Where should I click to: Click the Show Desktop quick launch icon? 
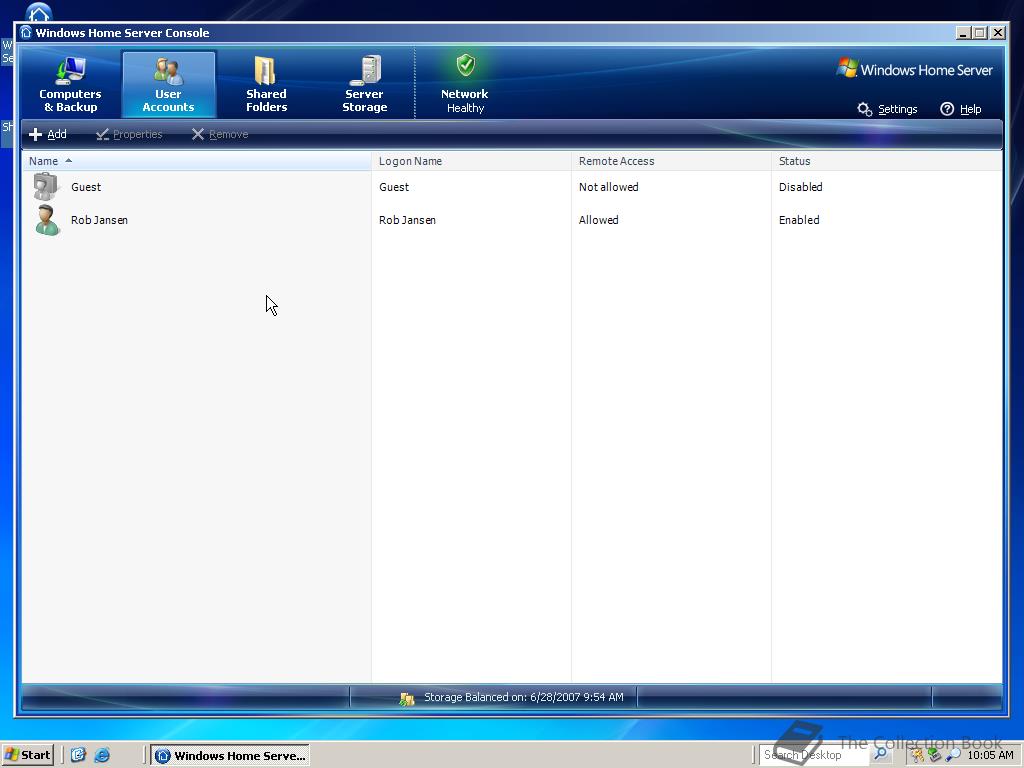tap(78, 756)
